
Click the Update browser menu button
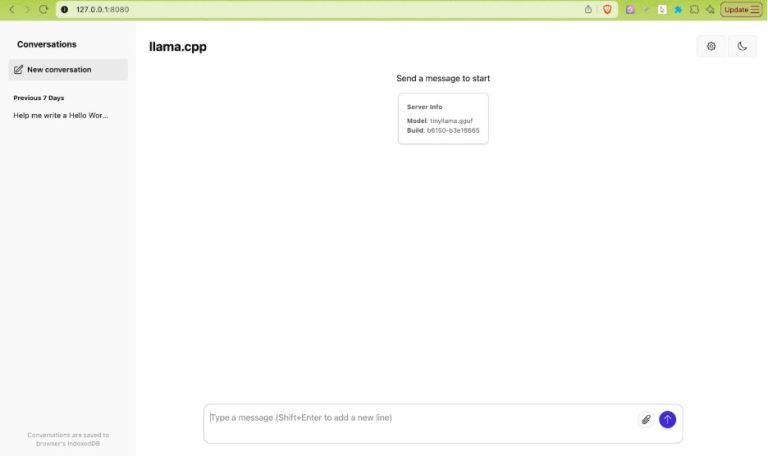pyautogui.click(x=741, y=9)
